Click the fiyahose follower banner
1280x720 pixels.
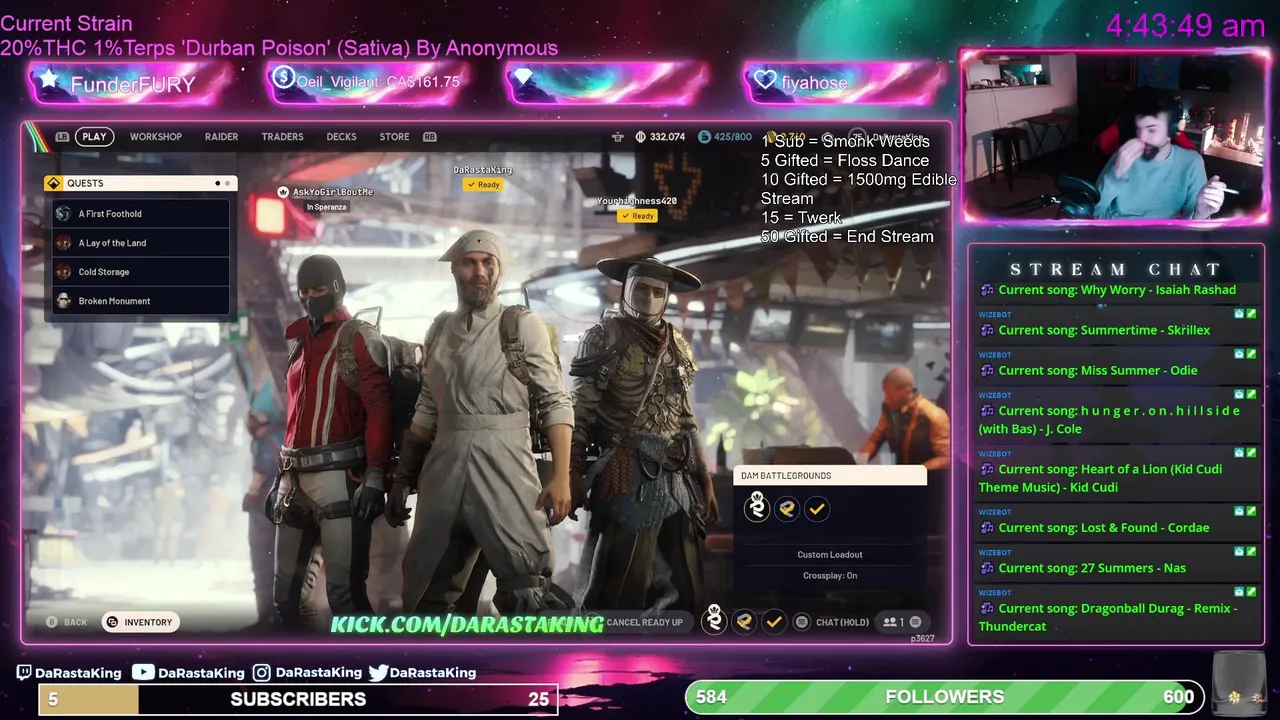(x=845, y=83)
